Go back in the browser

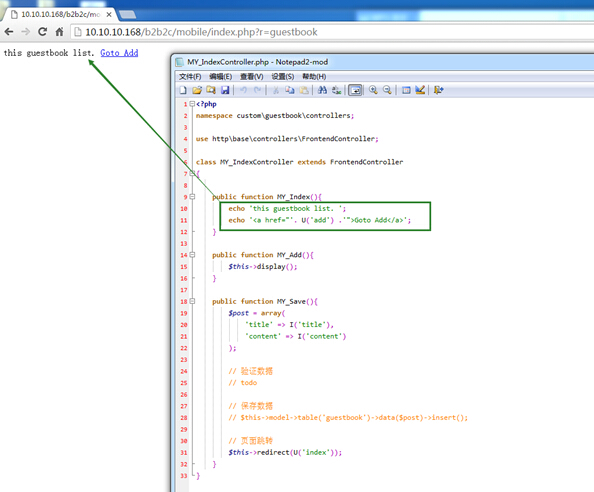coord(9,32)
